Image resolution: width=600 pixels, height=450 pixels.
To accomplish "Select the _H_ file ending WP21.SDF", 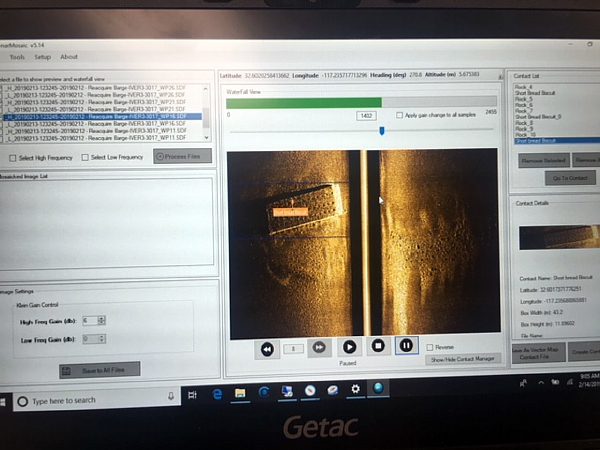I will pyautogui.click(x=96, y=102).
